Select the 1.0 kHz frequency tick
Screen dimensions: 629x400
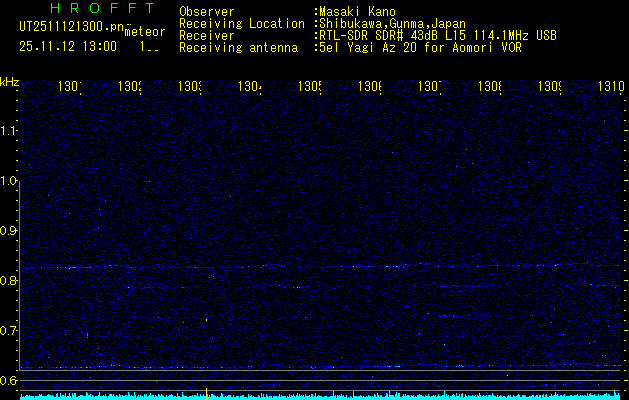coord(9,181)
